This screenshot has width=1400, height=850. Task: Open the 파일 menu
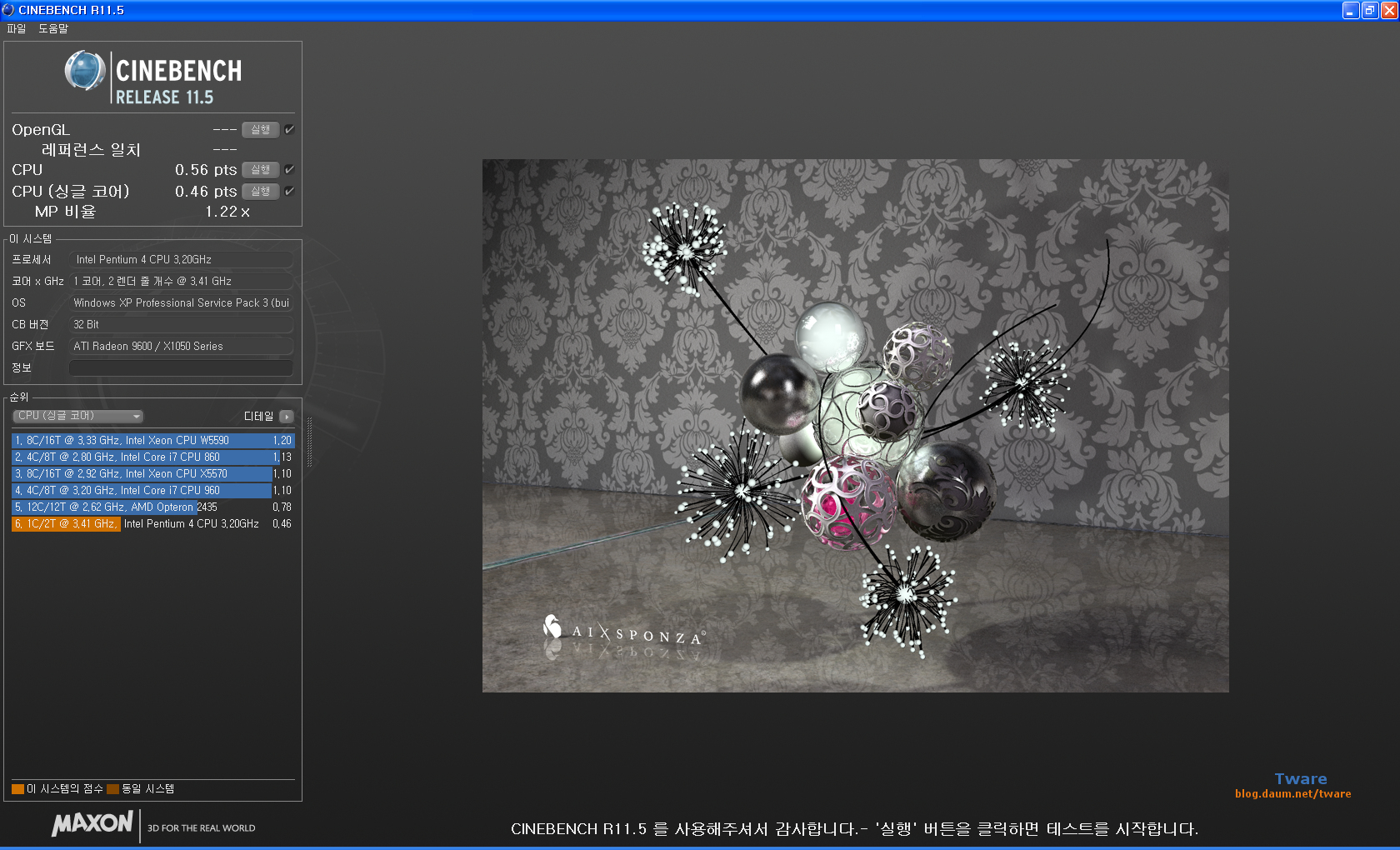pos(16,28)
